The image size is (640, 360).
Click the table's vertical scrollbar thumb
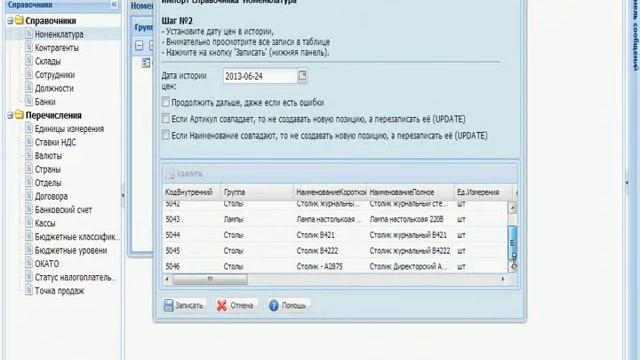coord(512,243)
